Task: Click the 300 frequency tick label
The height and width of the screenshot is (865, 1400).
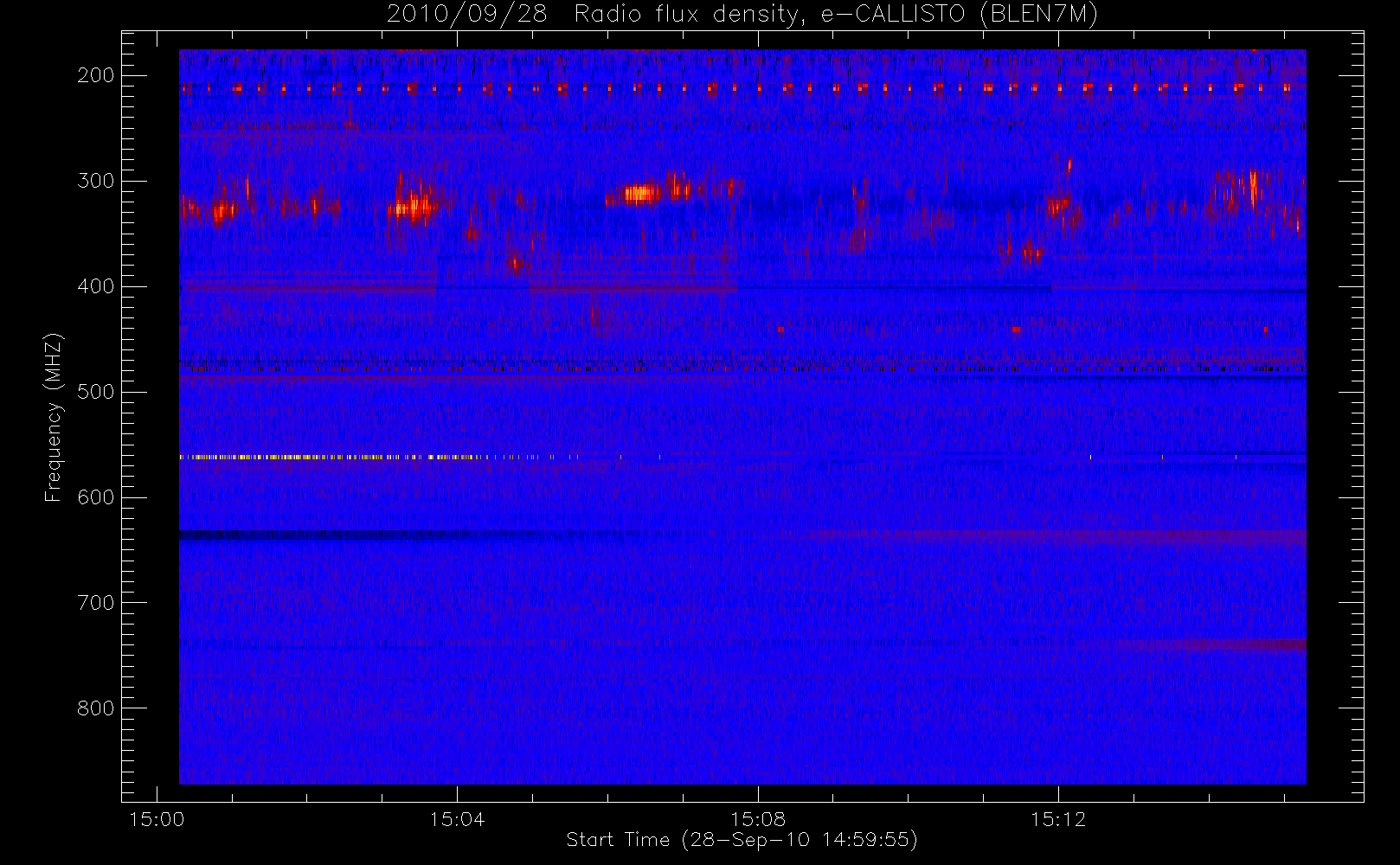Action: coord(96,181)
